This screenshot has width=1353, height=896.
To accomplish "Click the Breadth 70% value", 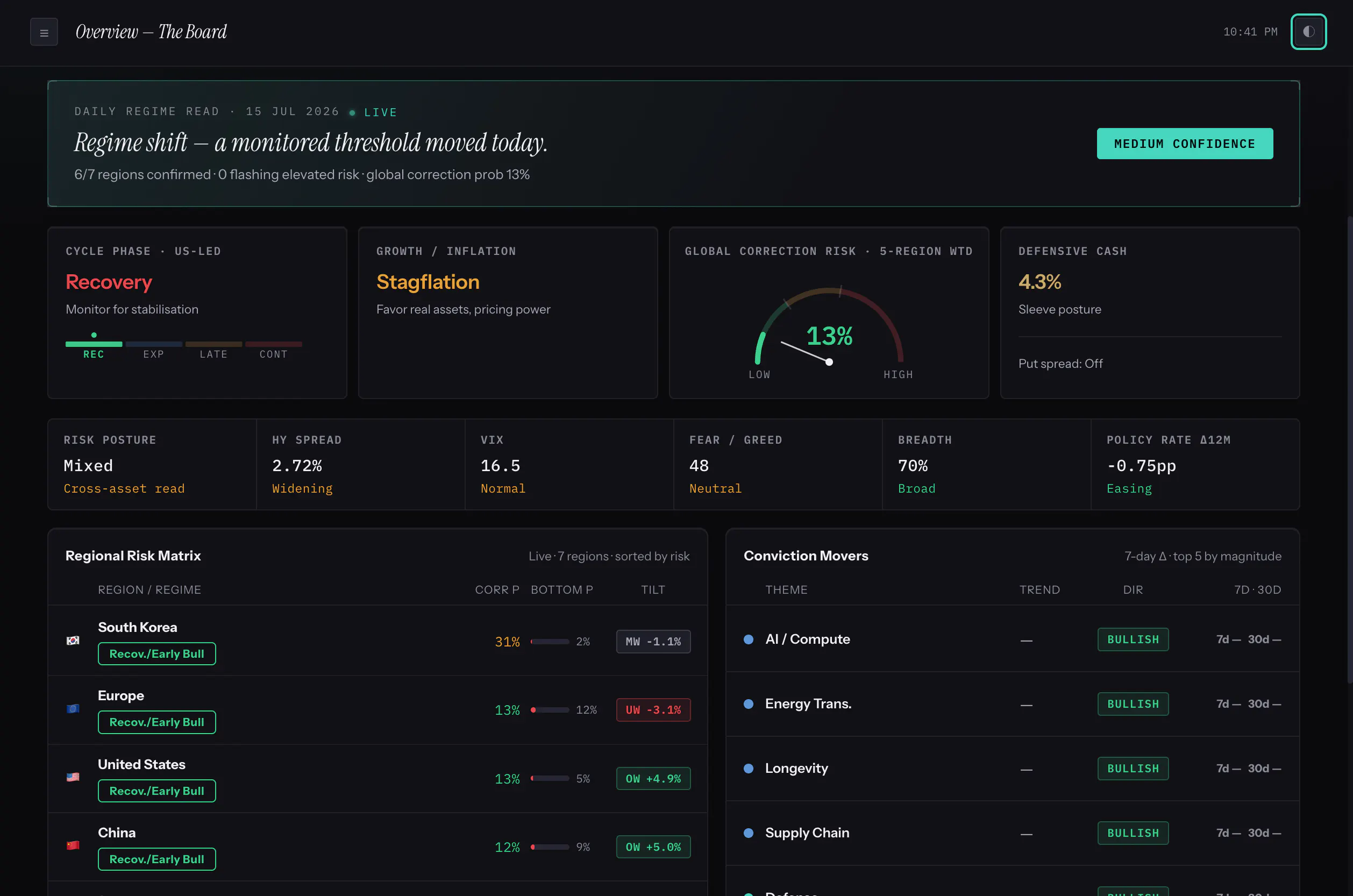I will [x=913, y=466].
